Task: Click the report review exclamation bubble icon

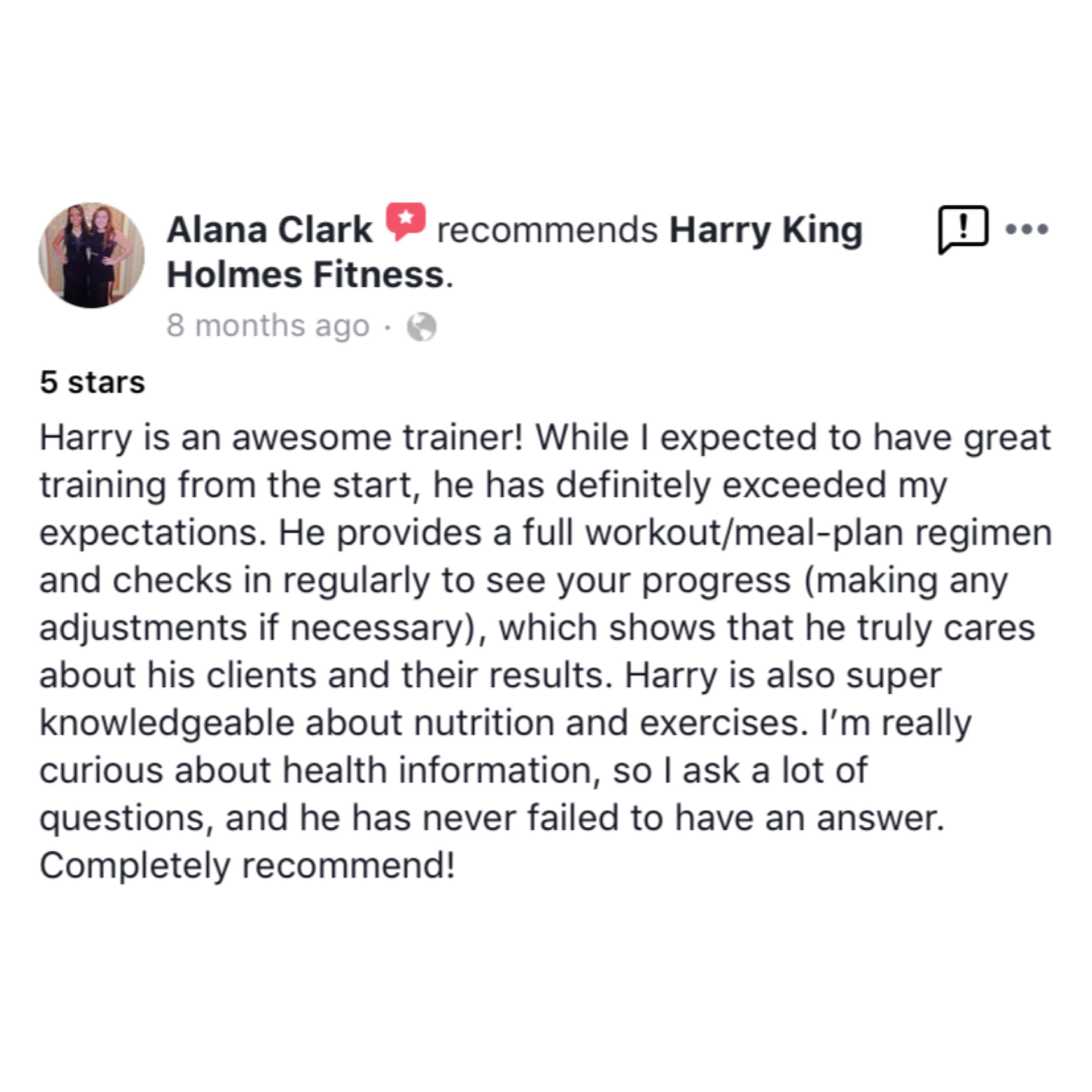Action: (x=963, y=229)
